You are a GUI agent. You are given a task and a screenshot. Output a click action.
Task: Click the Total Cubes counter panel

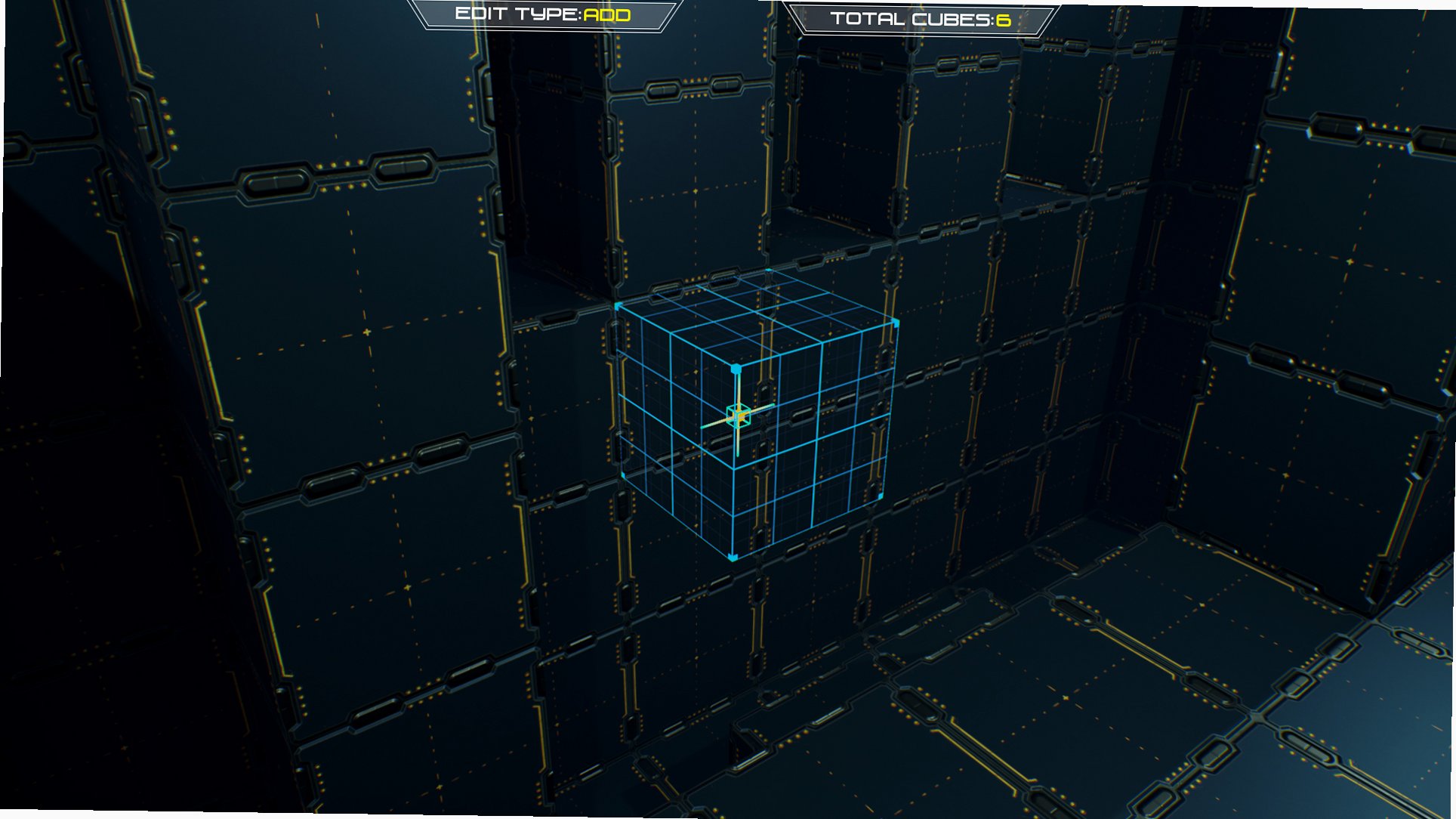coord(920,19)
